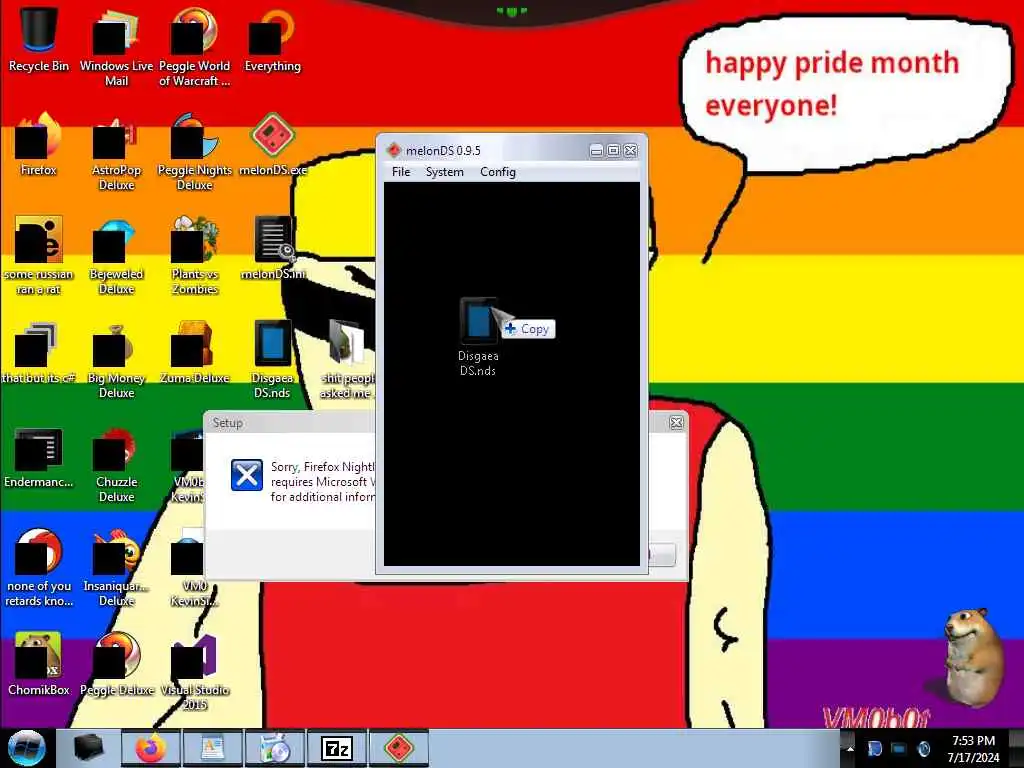Switch to melonDS in the taskbar
Viewport: 1024px width, 768px height.
click(x=399, y=748)
